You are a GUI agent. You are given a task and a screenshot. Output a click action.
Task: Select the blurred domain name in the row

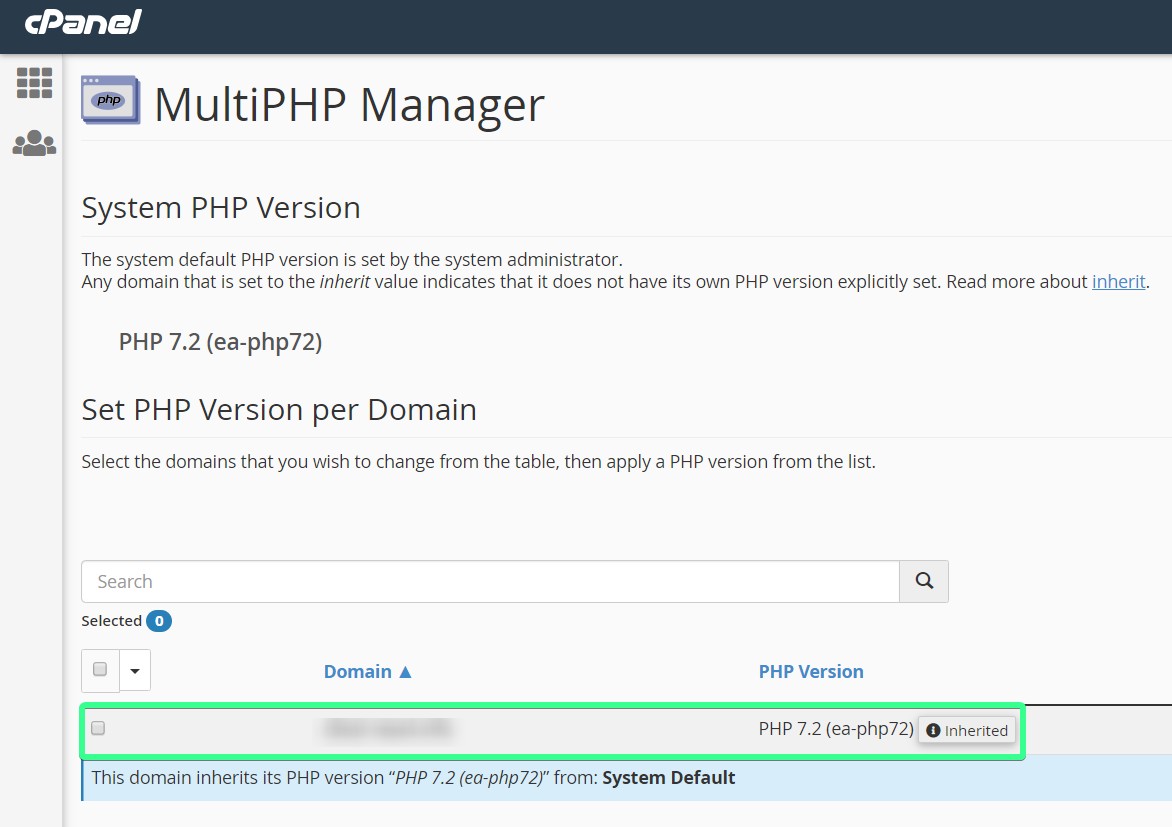(x=386, y=730)
